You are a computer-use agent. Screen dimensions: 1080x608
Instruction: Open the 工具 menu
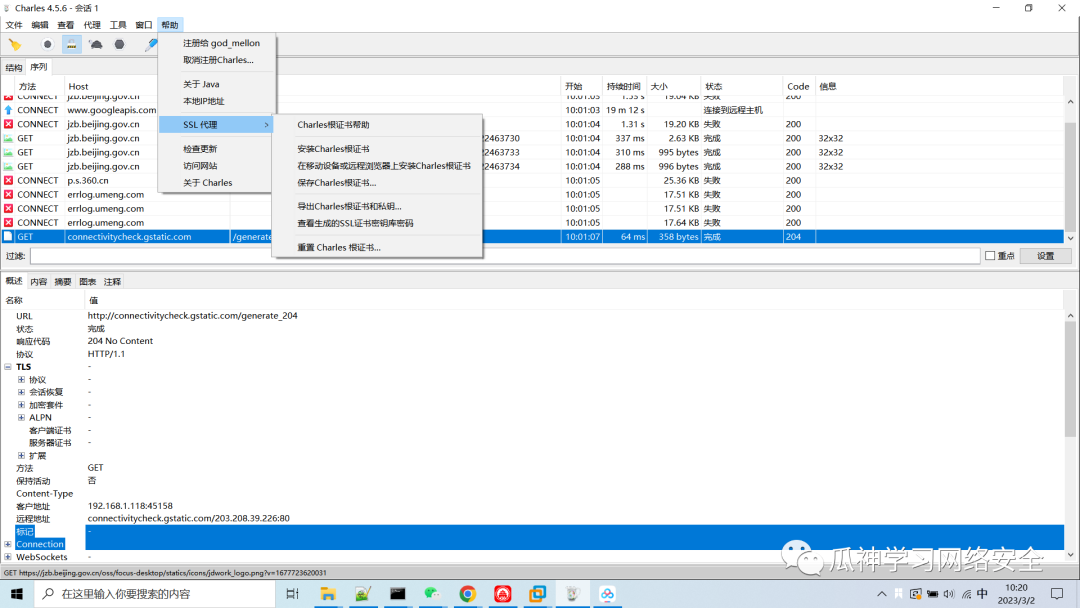(x=118, y=25)
